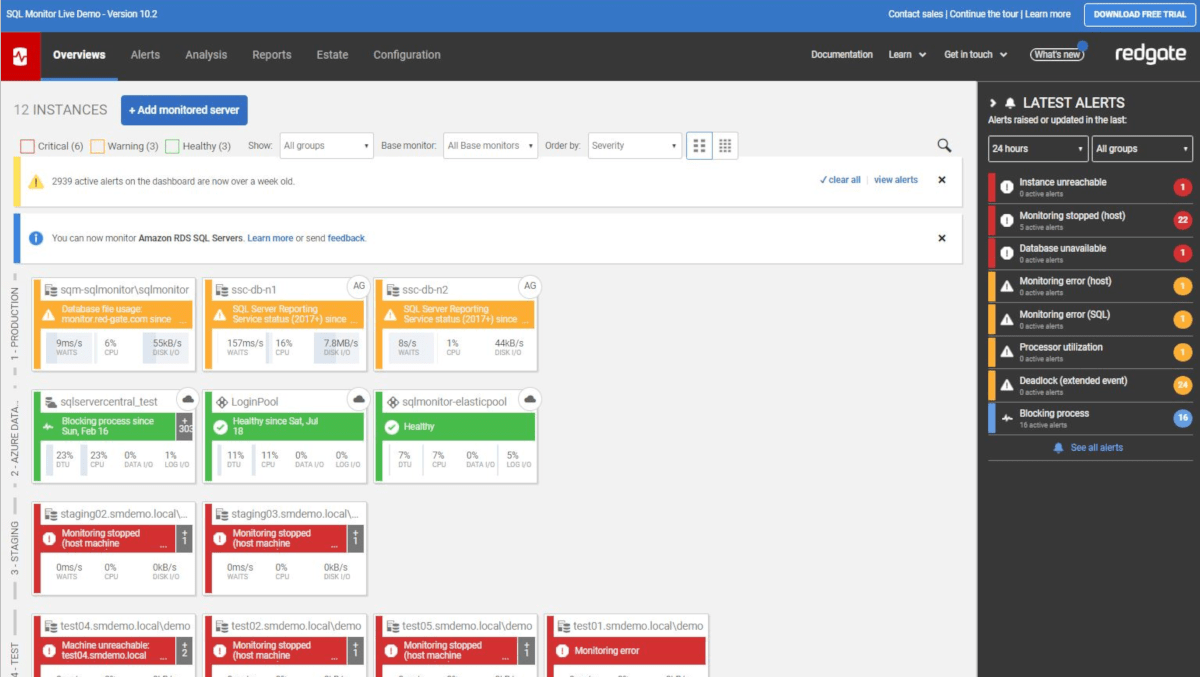Click Continue the tour link
1200x677 pixels.
click(984, 14)
